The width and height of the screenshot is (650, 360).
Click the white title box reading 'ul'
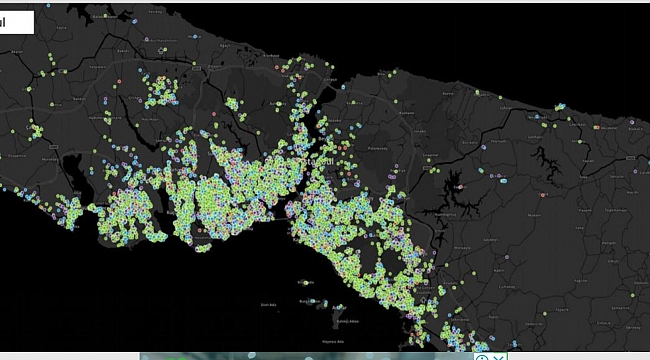(17, 22)
